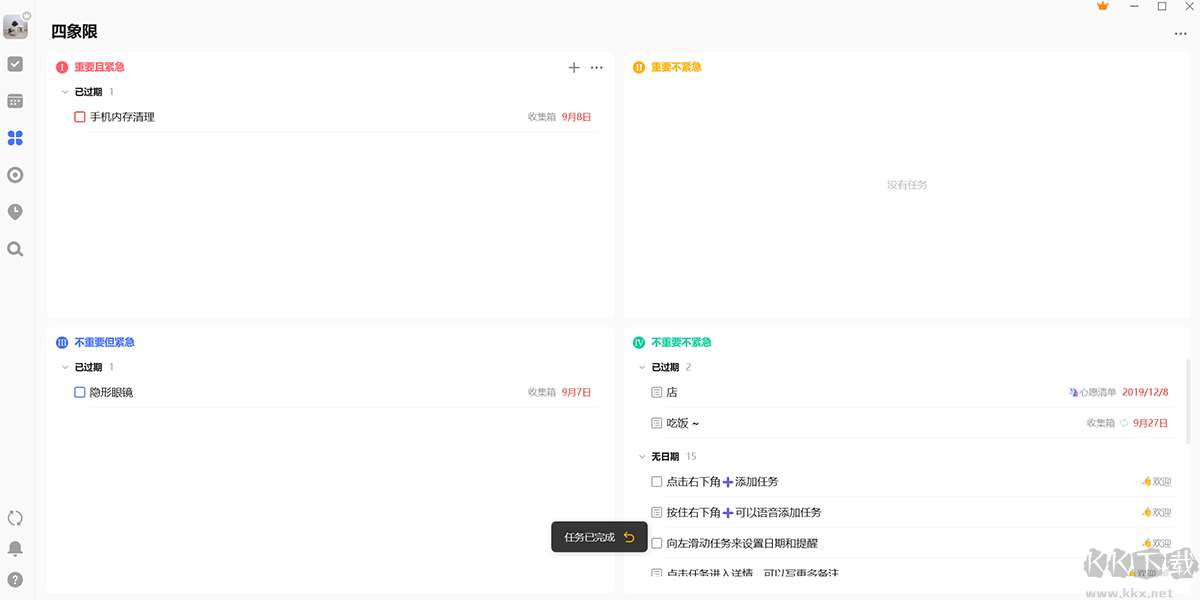Viewport: 1200px width, 600px height.
Task: Open the 吃饭 ~ task
Action: click(683, 423)
